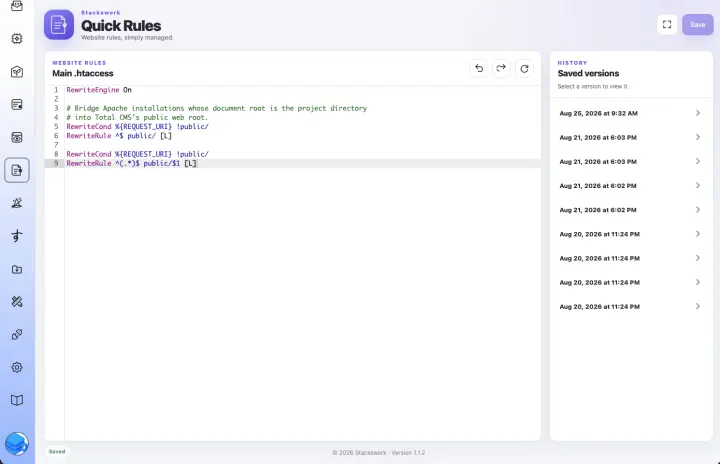Expand the Aug 21, 2026 at 6:02 PM chevron just below the 6:03 PM entries
720x464 pixels.
pos(698,186)
